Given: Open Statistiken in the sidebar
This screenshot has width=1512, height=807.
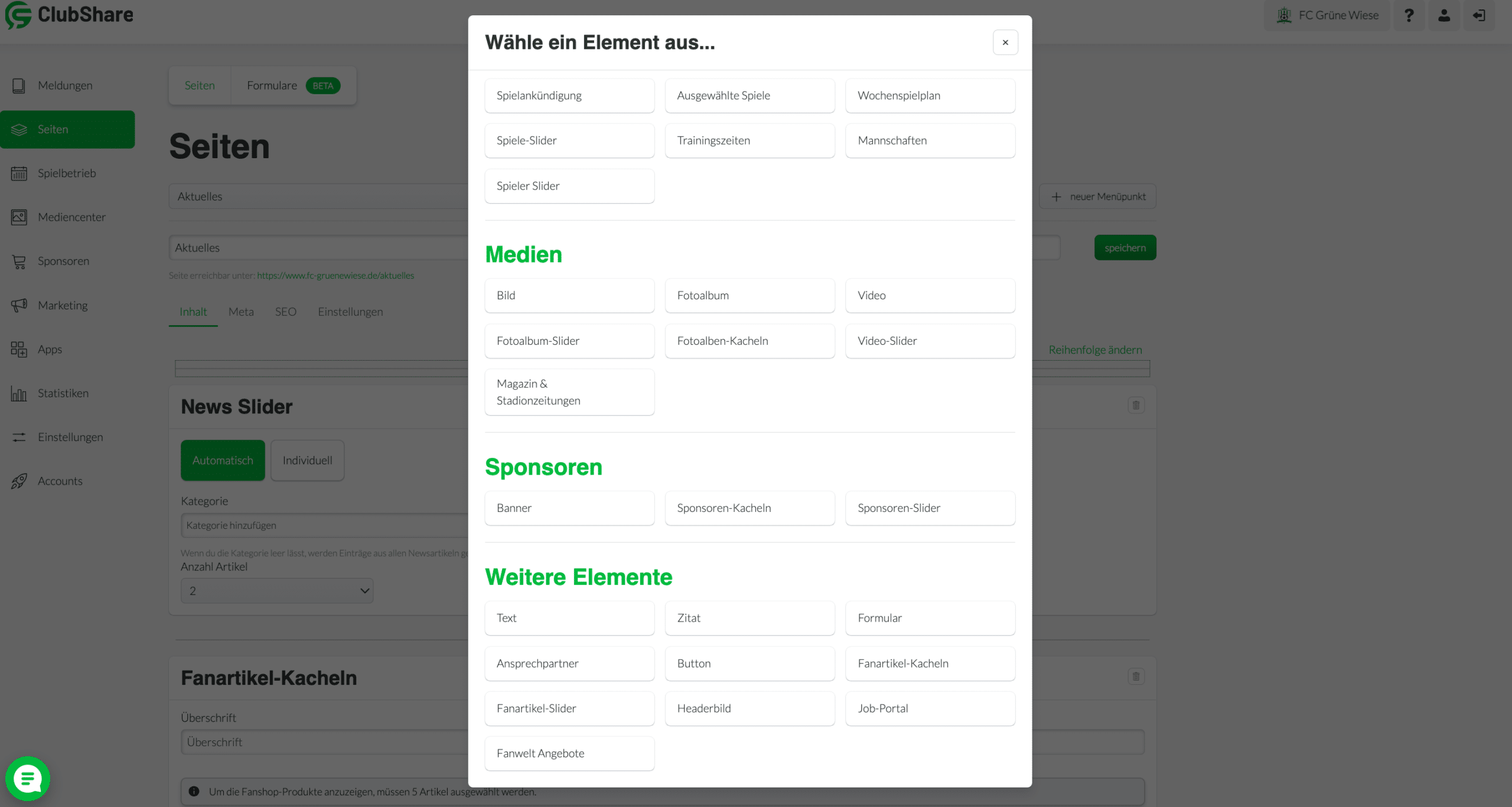Looking at the screenshot, I should pyautogui.click(x=67, y=393).
